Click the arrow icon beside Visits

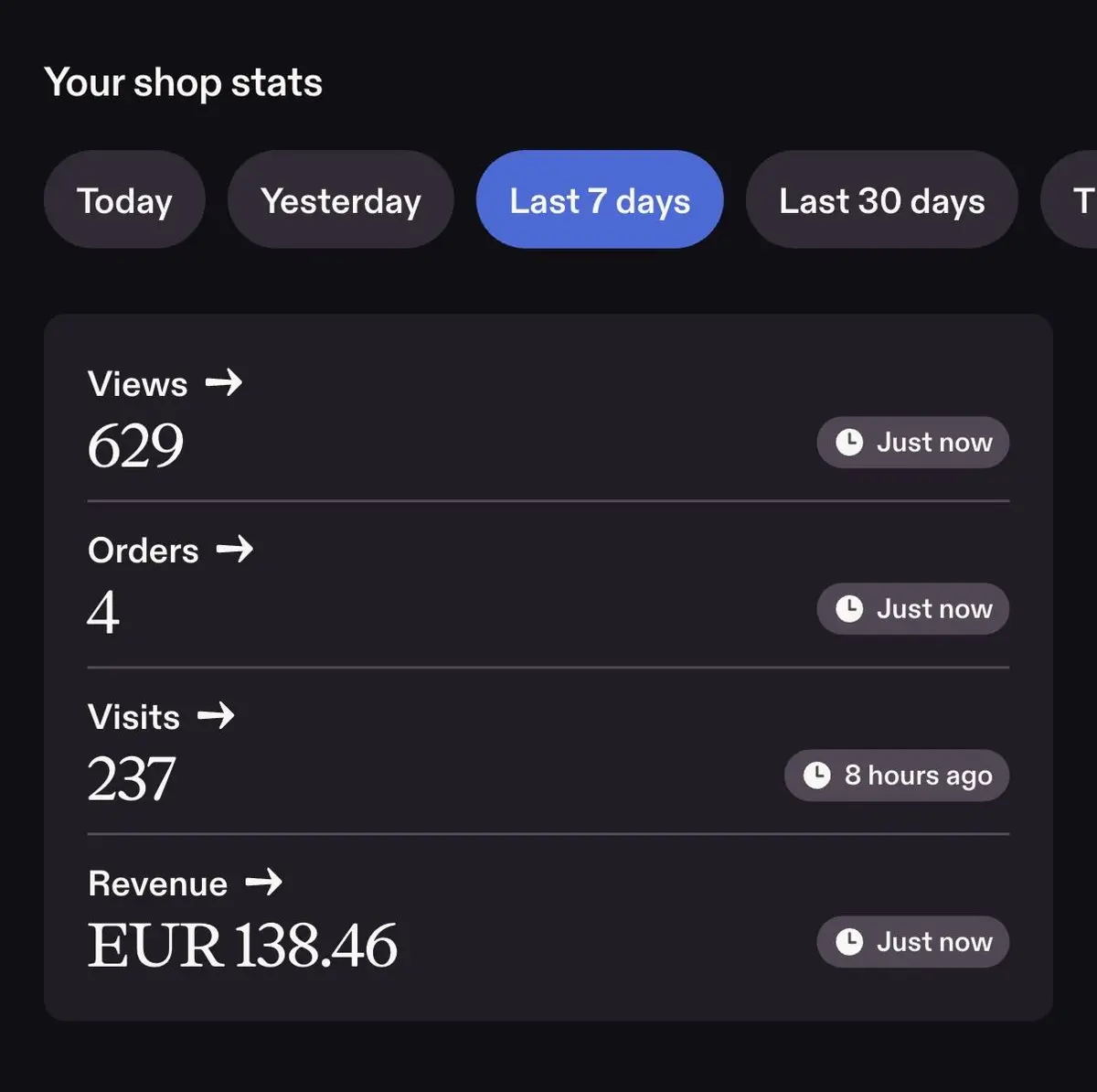point(217,715)
